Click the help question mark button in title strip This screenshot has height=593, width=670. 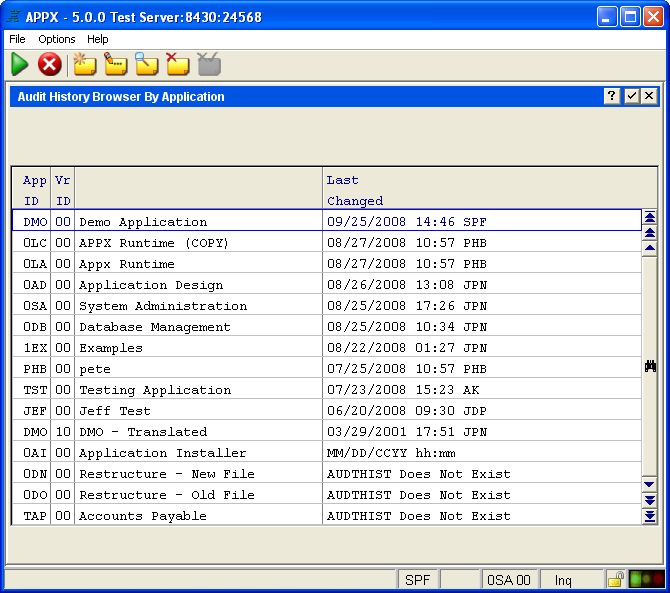tap(611, 96)
